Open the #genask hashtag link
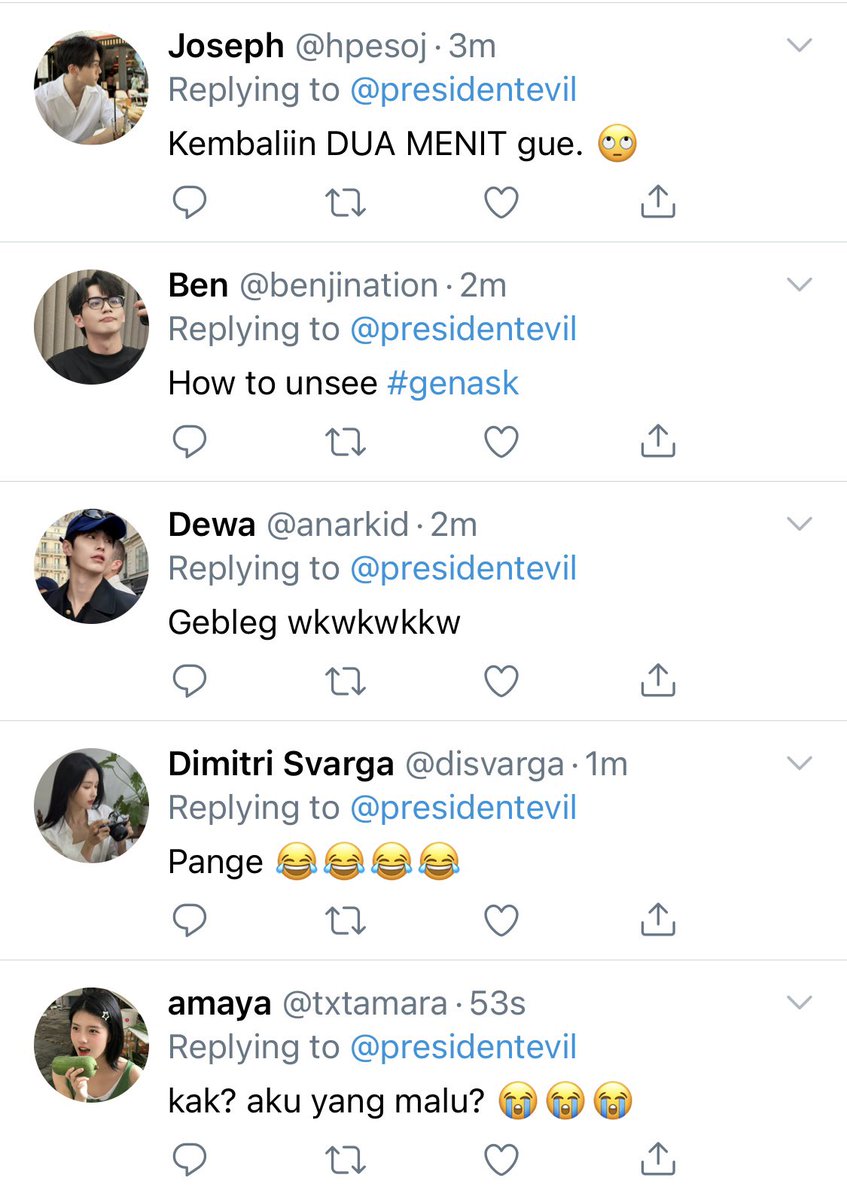The height and width of the screenshot is (1199, 847). [453, 383]
